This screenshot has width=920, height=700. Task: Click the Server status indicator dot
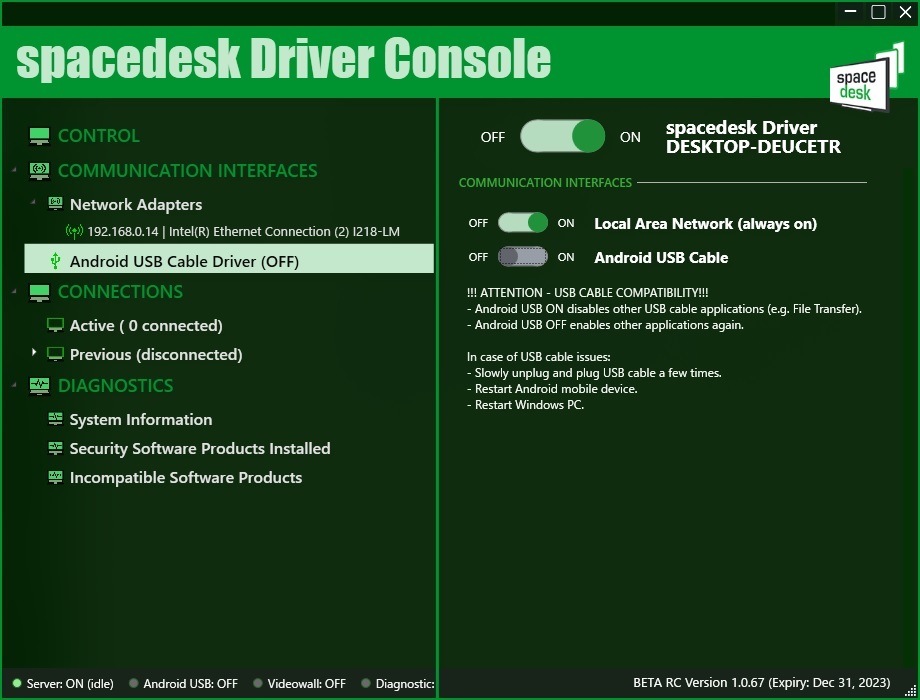click(17, 683)
